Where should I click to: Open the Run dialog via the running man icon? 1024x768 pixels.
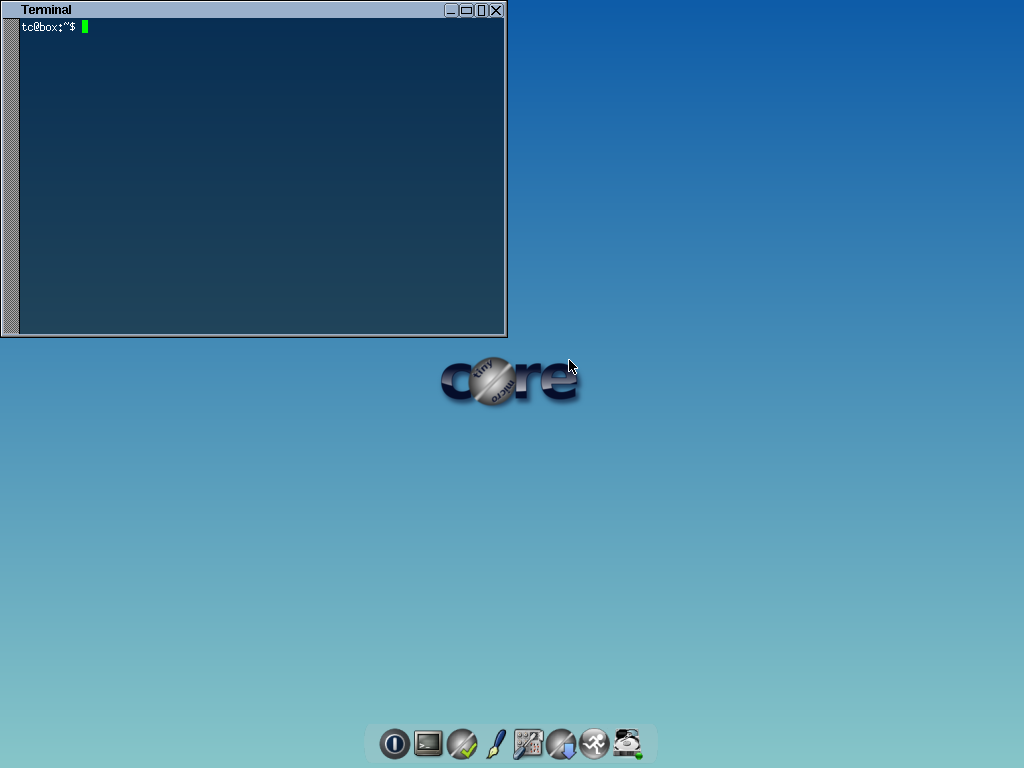pyautogui.click(x=594, y=744)
